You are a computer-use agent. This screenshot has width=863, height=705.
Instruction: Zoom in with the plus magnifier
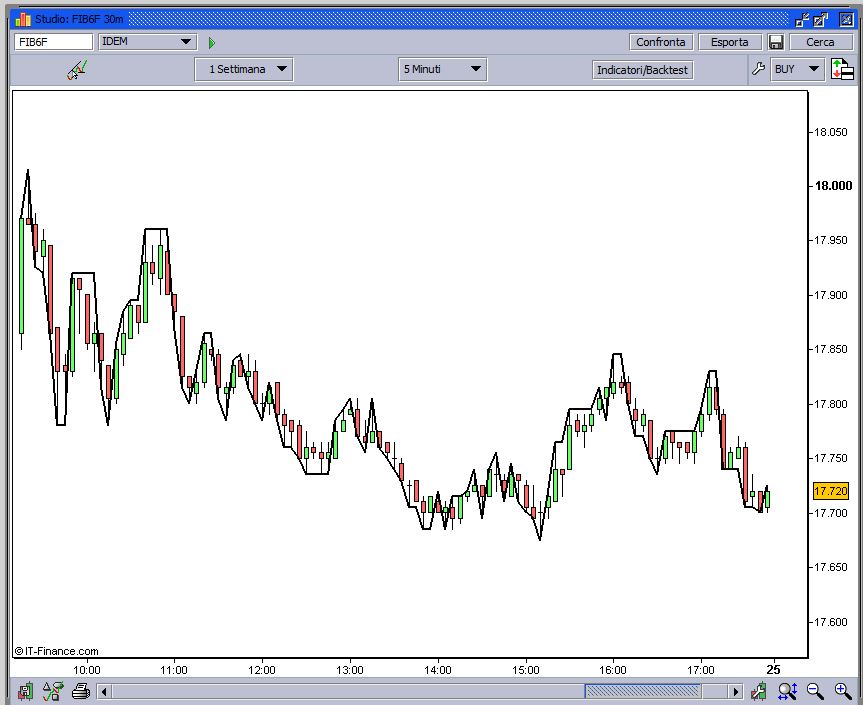(842, 691)
